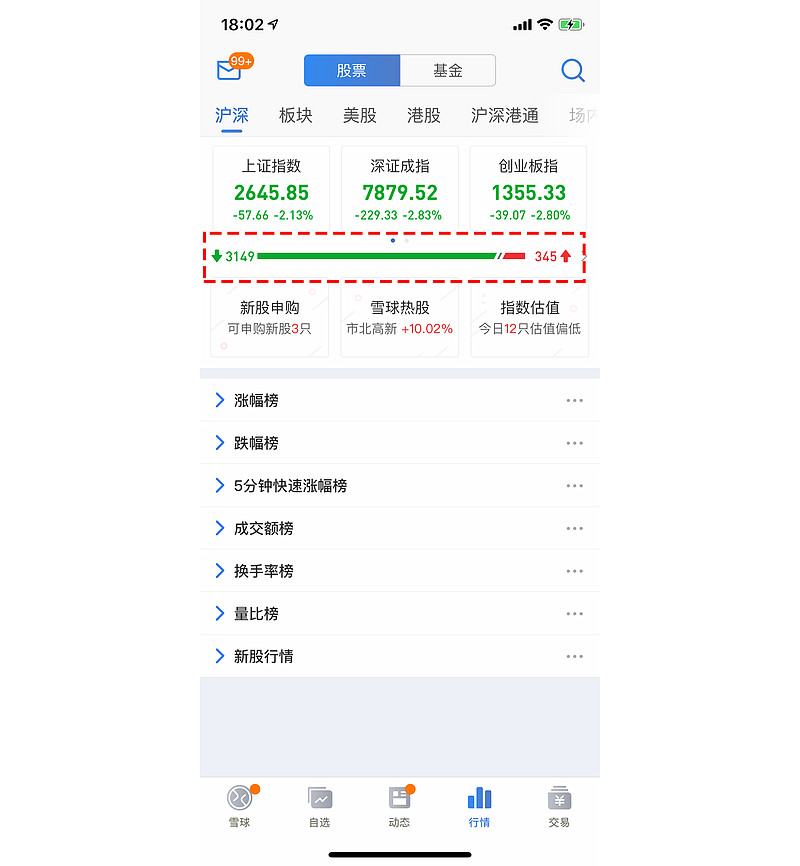Select the 沪深港通 tab

(x=505, y=115)
